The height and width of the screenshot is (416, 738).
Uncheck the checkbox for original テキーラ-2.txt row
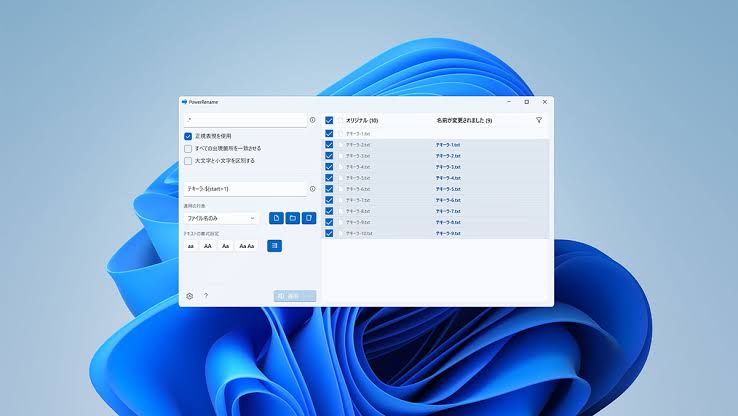[329, 144]
